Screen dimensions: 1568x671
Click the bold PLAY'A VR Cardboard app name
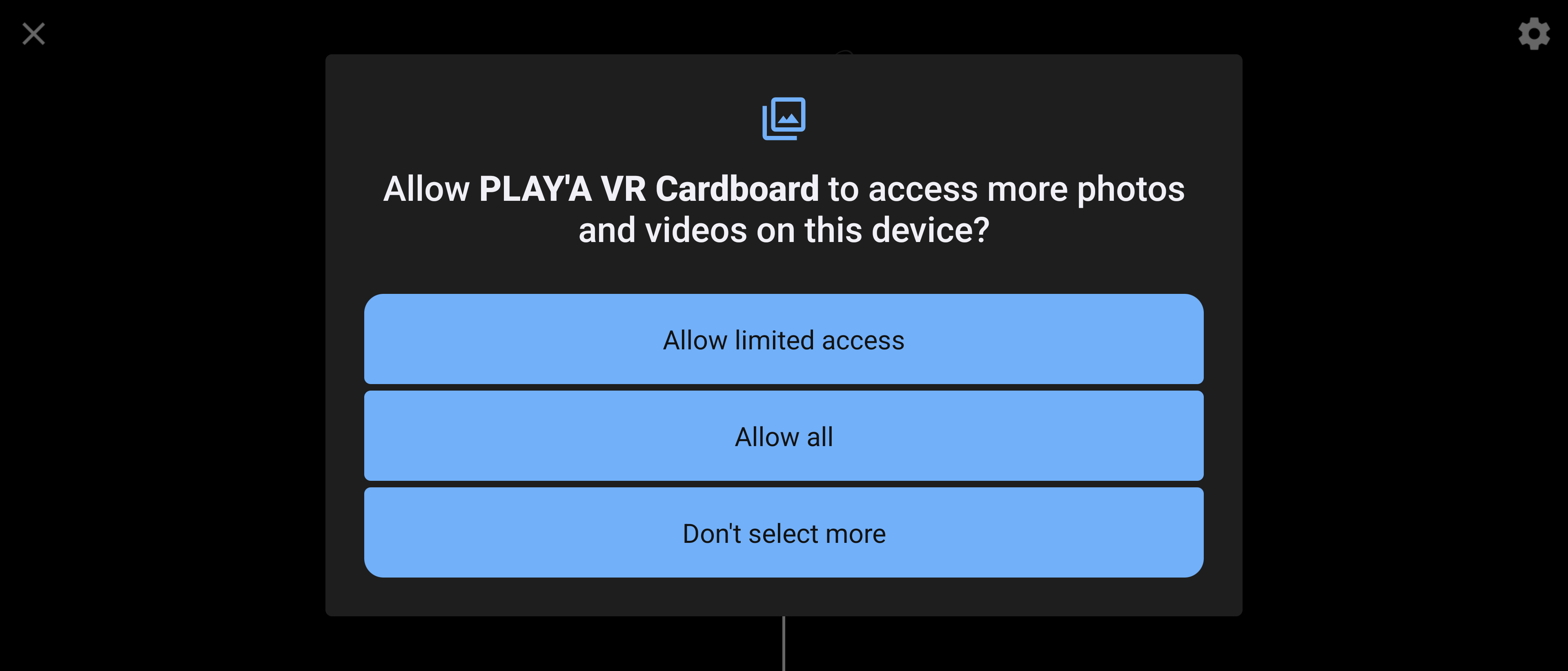(649, 189)
